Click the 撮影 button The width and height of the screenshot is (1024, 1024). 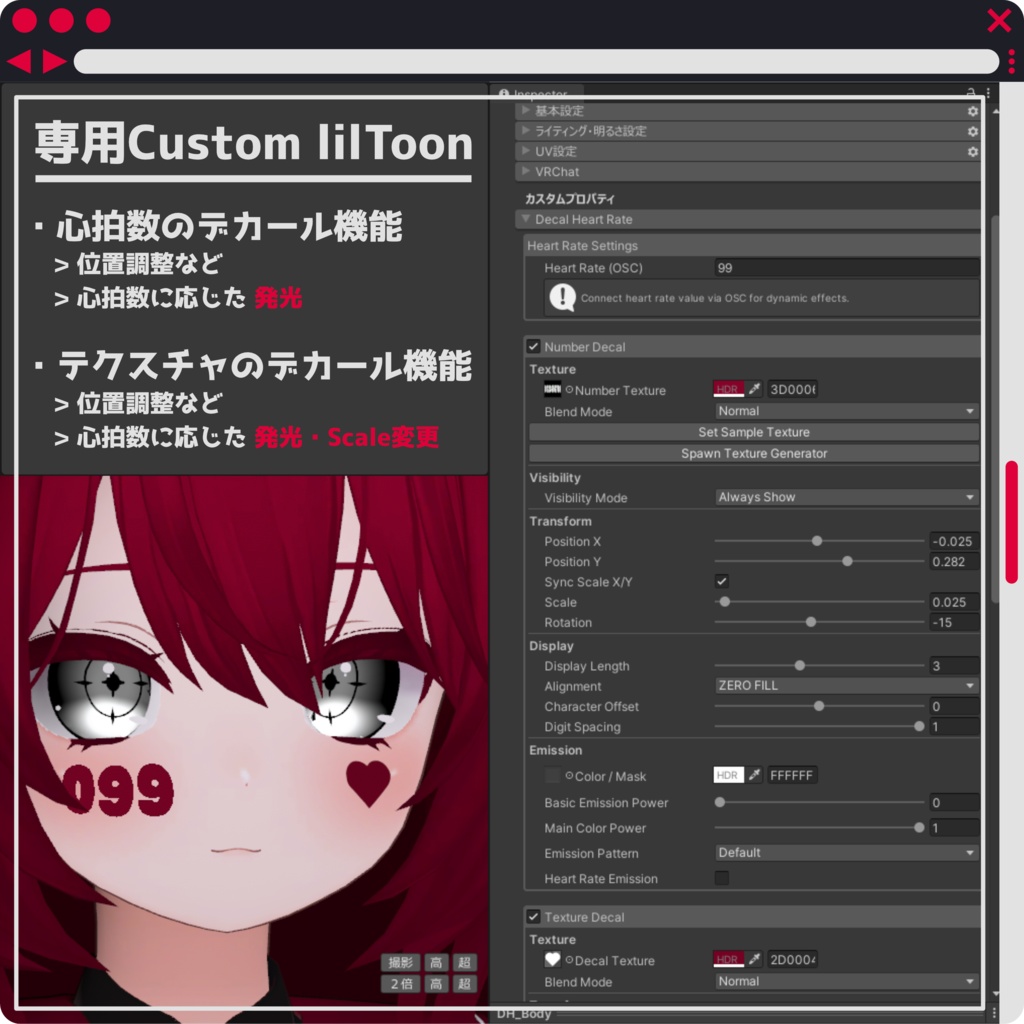400,962
